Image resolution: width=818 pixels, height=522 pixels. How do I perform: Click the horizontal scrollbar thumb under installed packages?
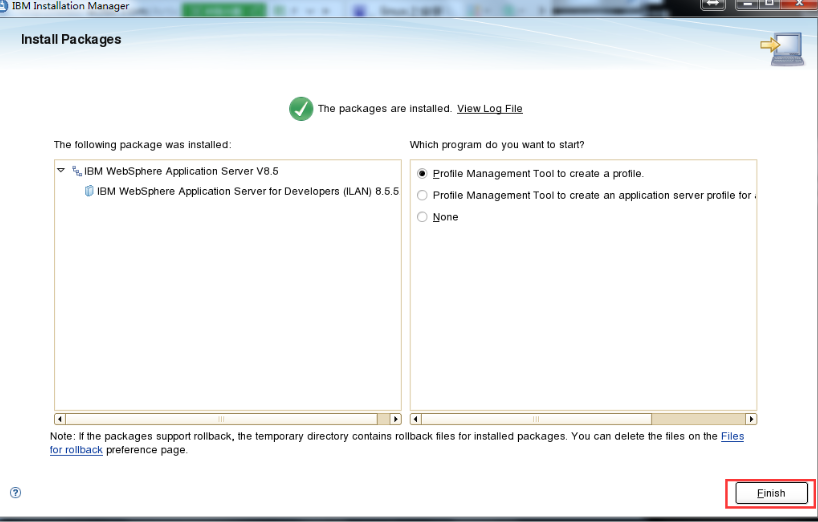click(221, 419)
